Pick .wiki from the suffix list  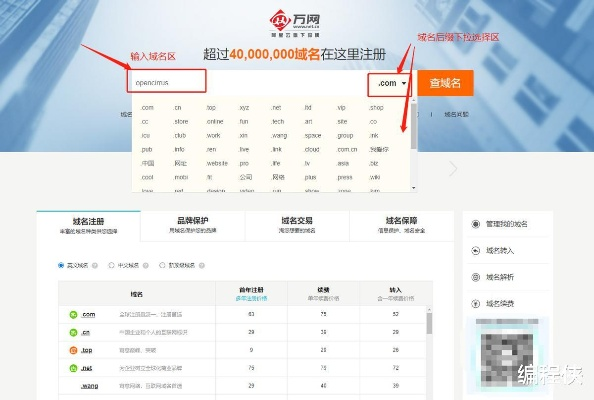(374, 177)
